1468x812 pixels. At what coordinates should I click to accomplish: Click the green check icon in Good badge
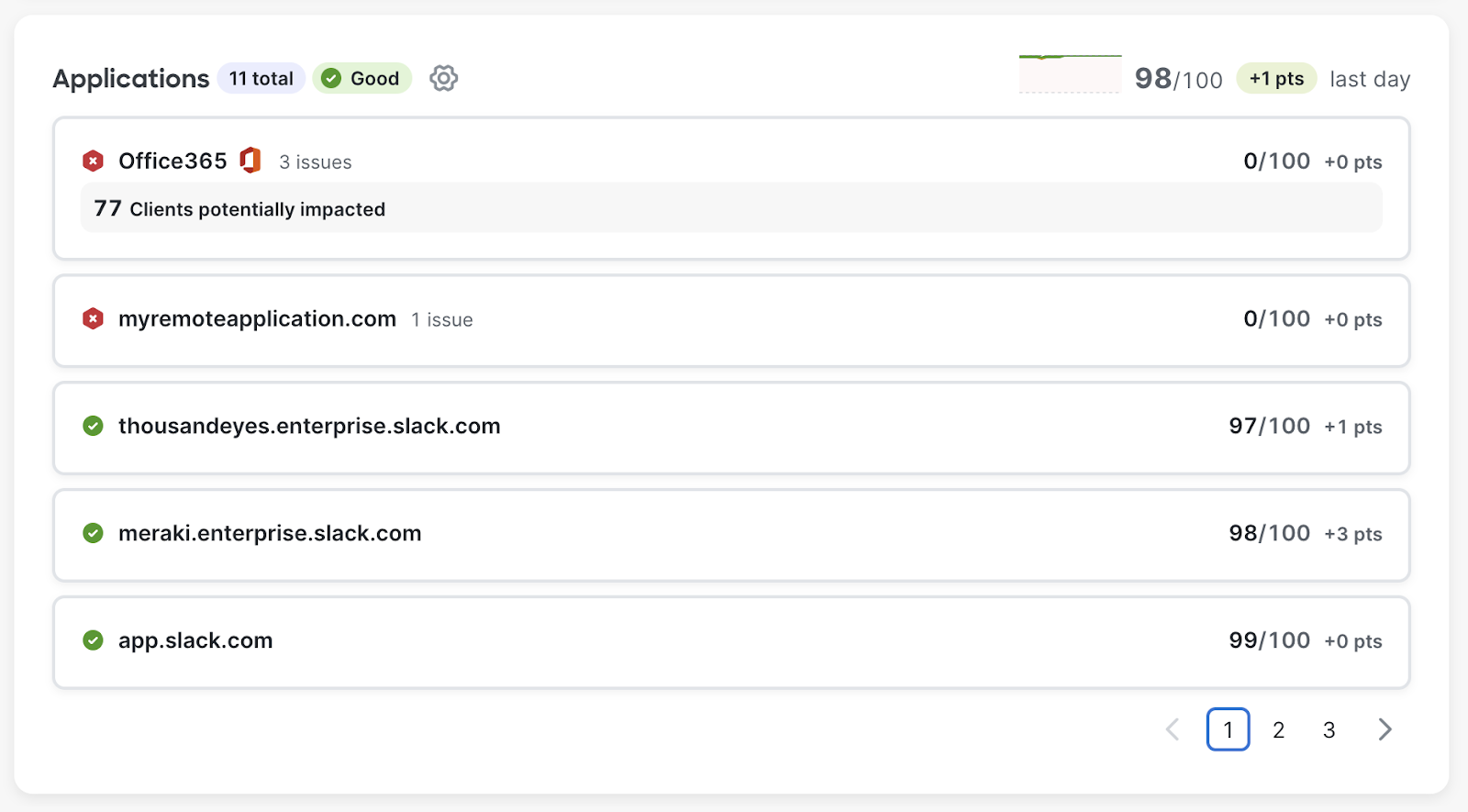click(332, 79)
